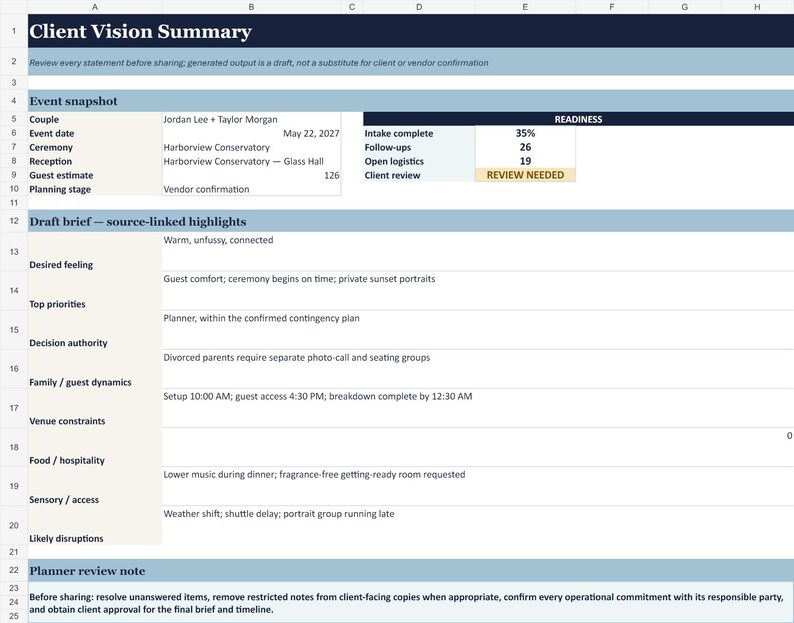Viewport: 794px width, 623px height.
Task: Select the Decision authority label cell
Action: [x=95, y=330]
